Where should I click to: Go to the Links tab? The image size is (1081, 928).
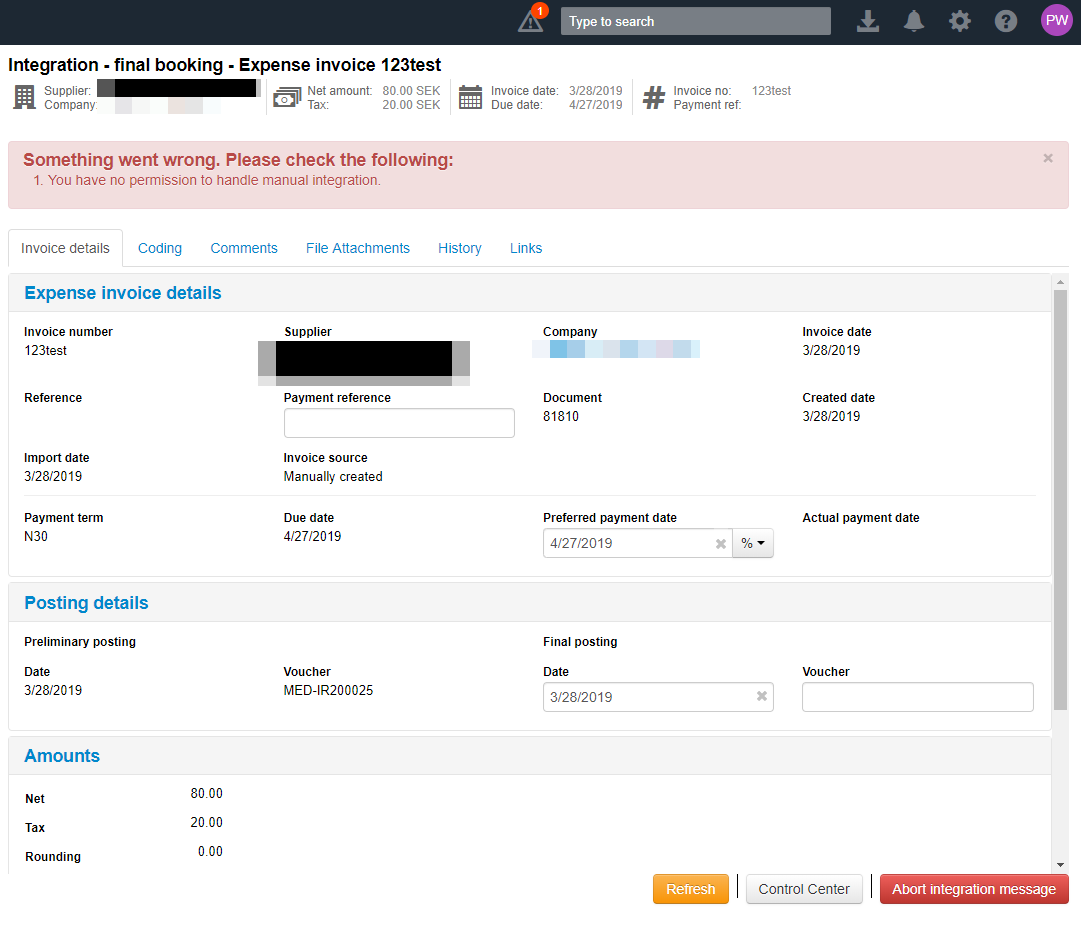pos(526,248)
